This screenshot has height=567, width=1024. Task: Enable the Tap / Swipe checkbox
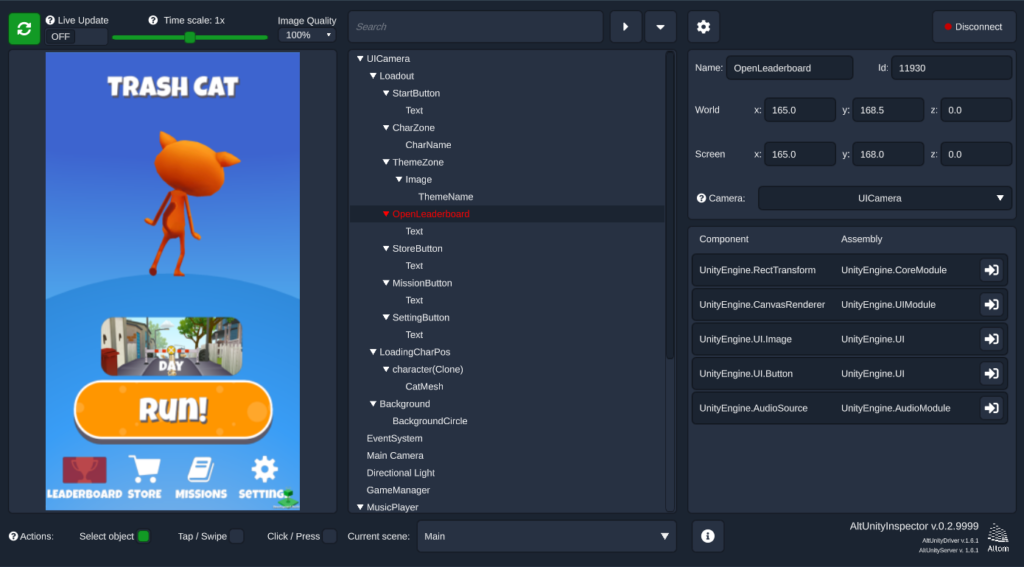tap(236, 536)
